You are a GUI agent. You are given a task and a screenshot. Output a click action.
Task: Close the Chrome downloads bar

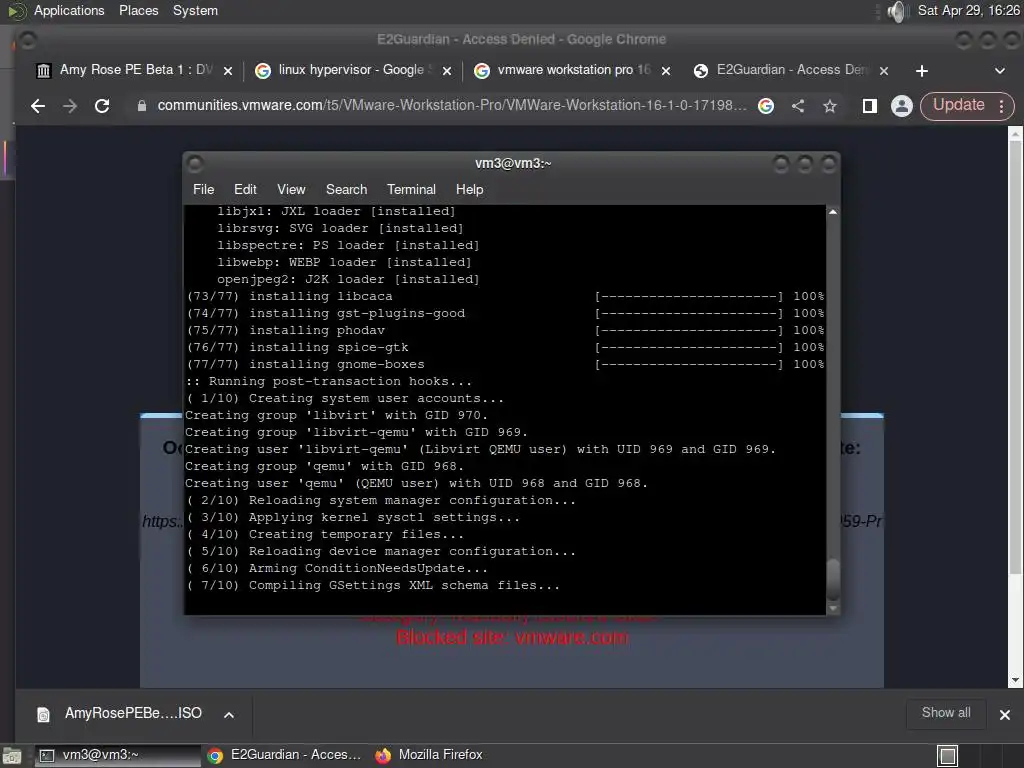click(x=1005, y=714)
